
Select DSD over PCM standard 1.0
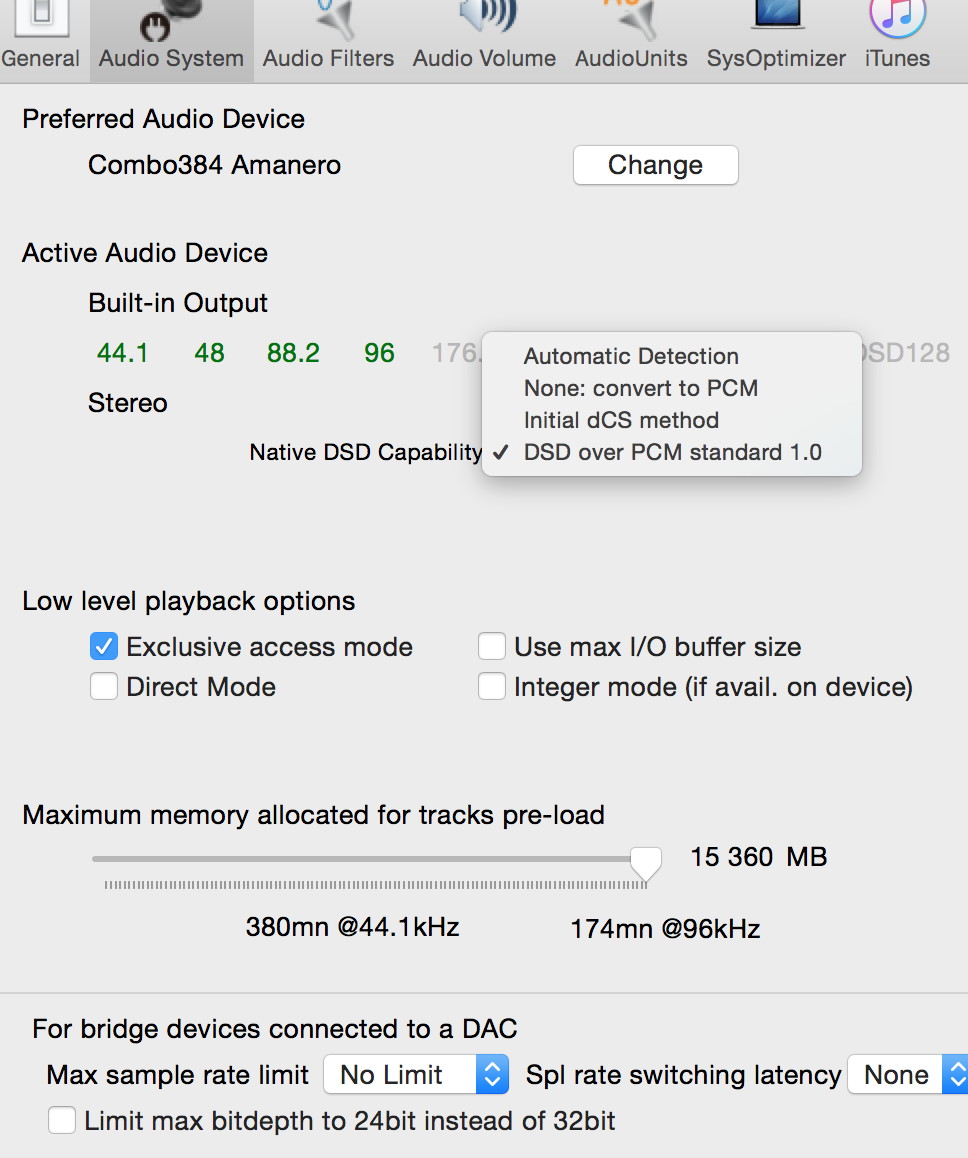coord(671,452)
